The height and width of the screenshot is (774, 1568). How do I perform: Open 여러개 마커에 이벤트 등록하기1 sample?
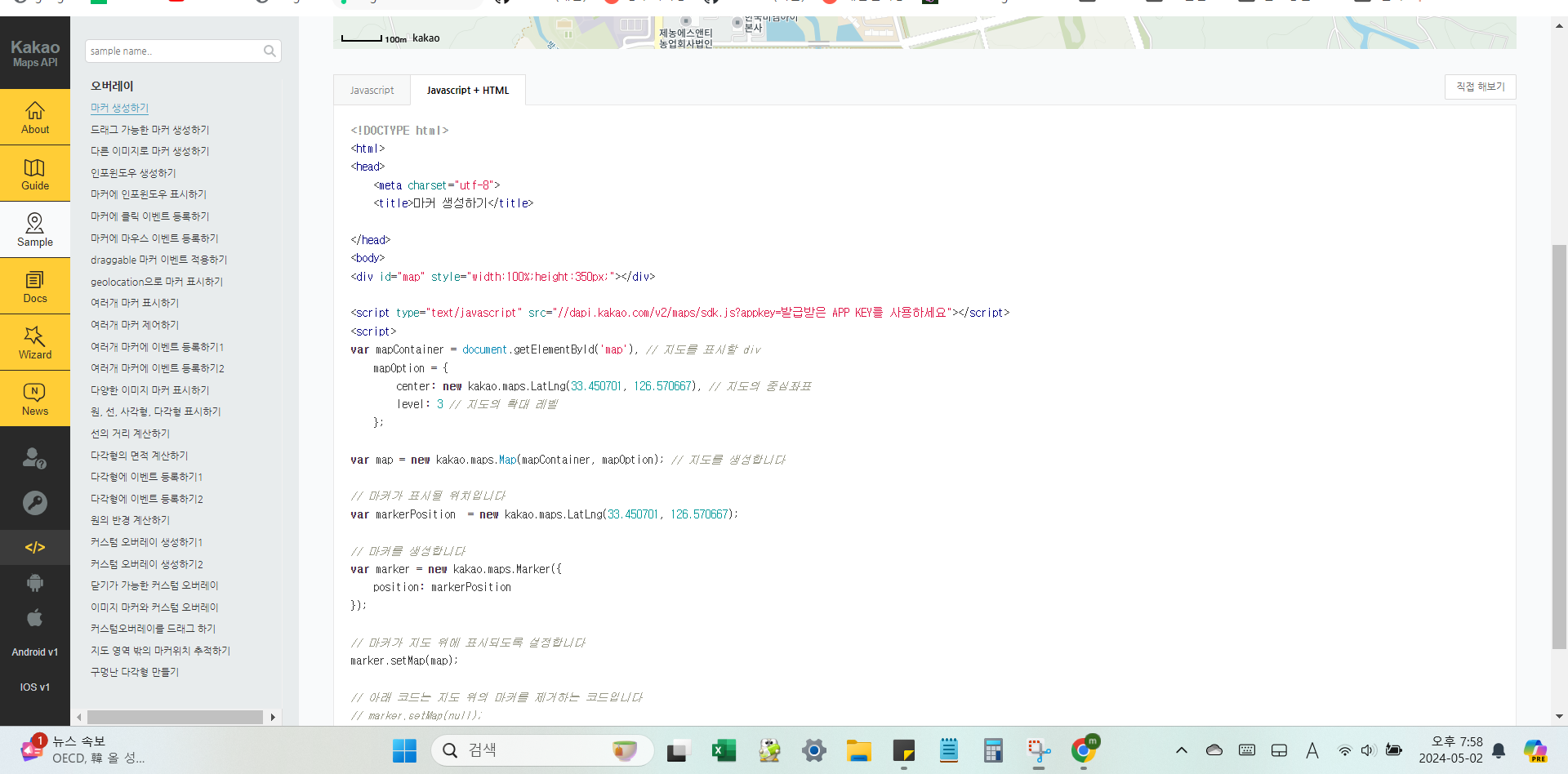157,347
